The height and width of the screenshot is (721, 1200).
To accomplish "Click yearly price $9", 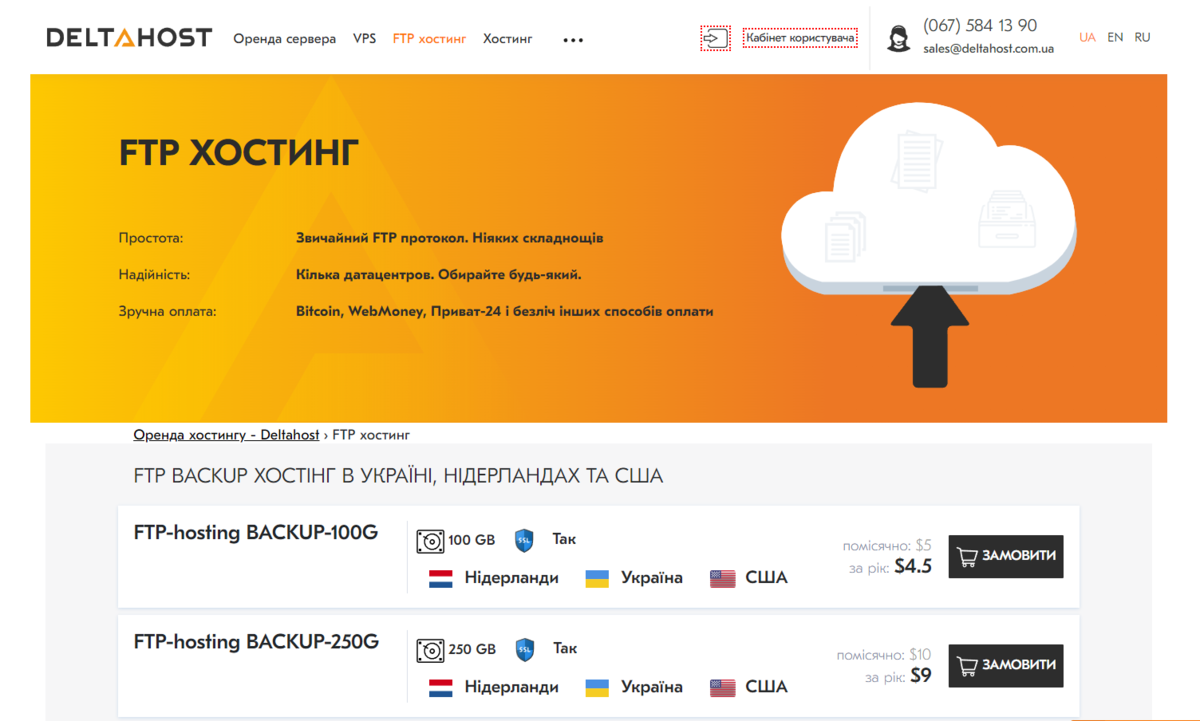I will (x=921, y=676).
